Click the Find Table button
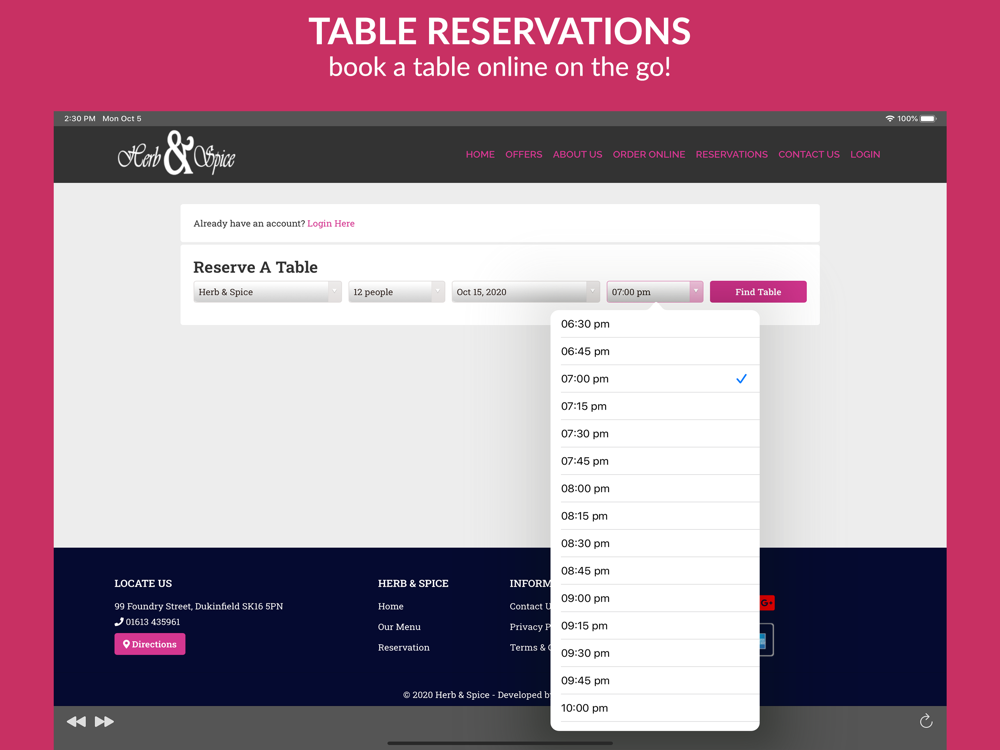1000x750 pixels. [758, 291]
